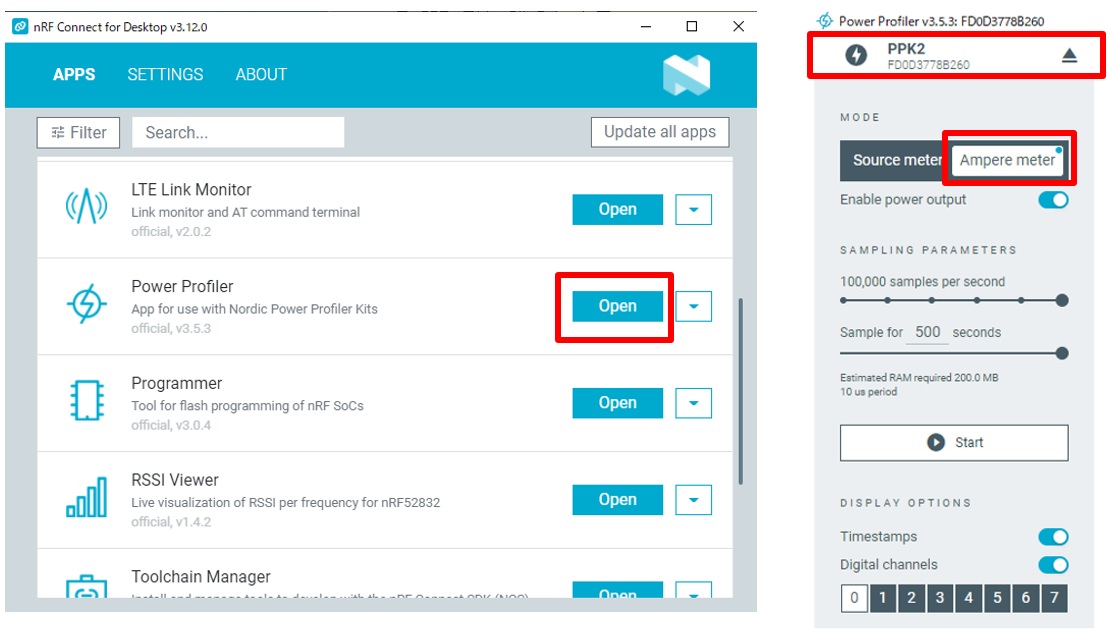Toggle Enable power output switch

coord(1053,200)
